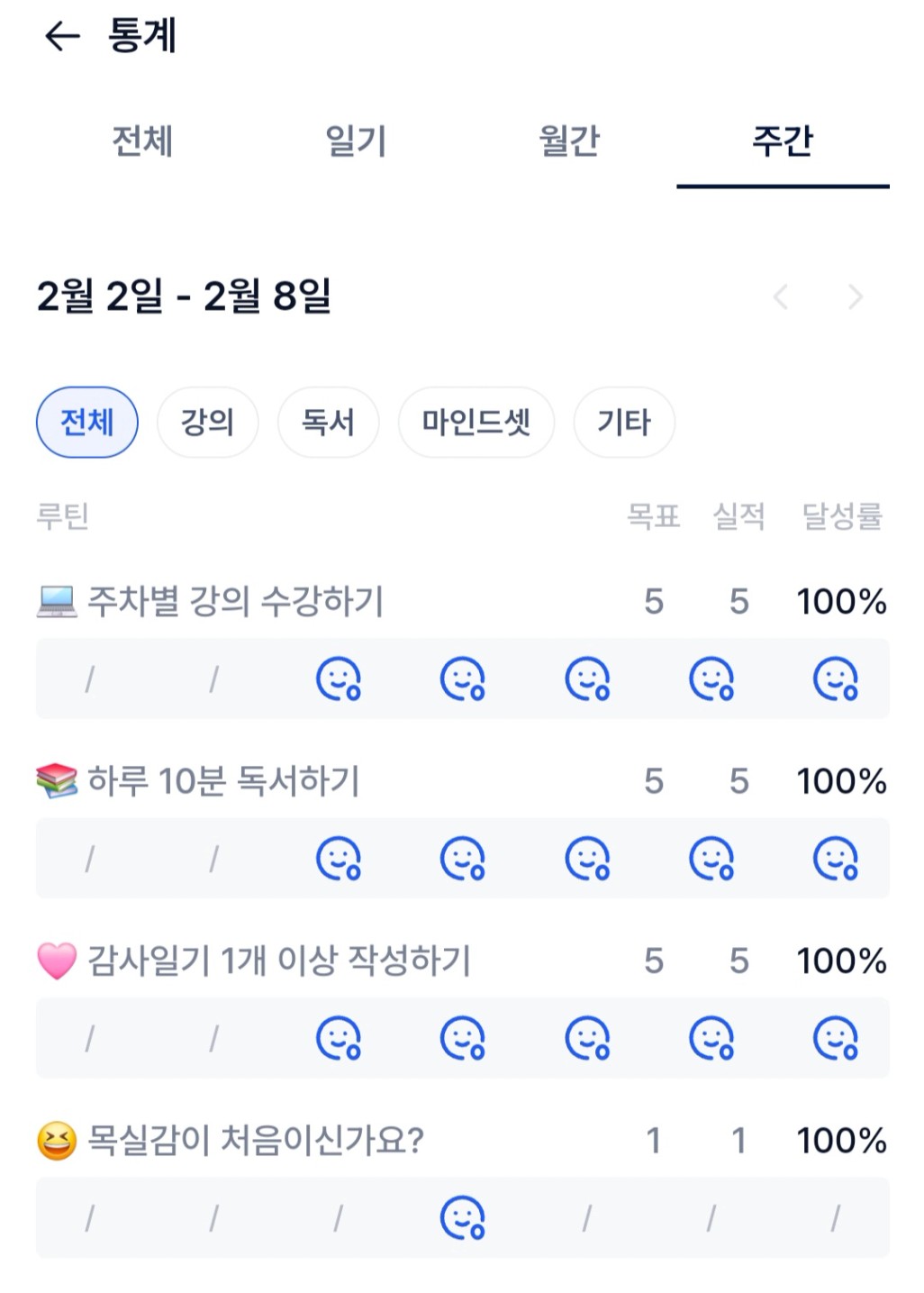The width and height of the screenshot is (924, 1293).
Task: Select the 주간 tab
Action: pyautogui.click(x=783, y=141)
